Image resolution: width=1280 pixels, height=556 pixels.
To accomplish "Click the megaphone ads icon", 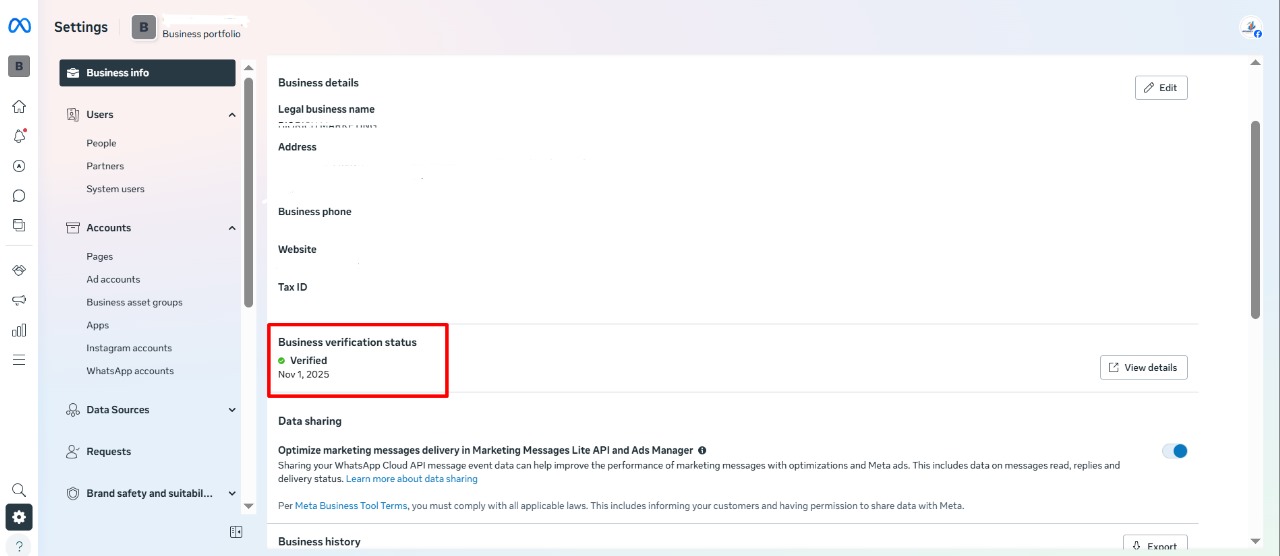I will tap(19, 301).
